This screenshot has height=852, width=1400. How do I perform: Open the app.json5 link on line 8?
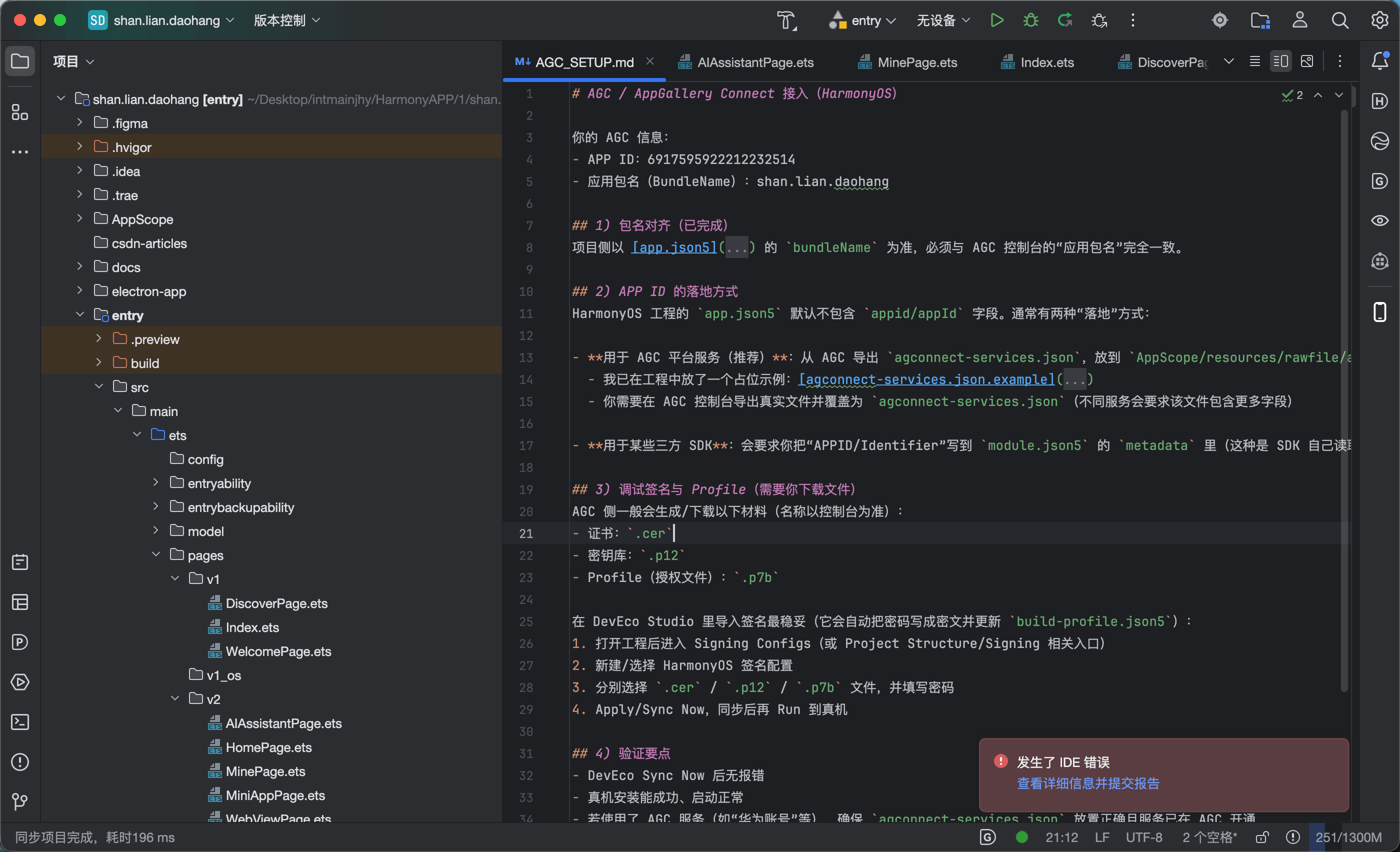click(674, 247)
